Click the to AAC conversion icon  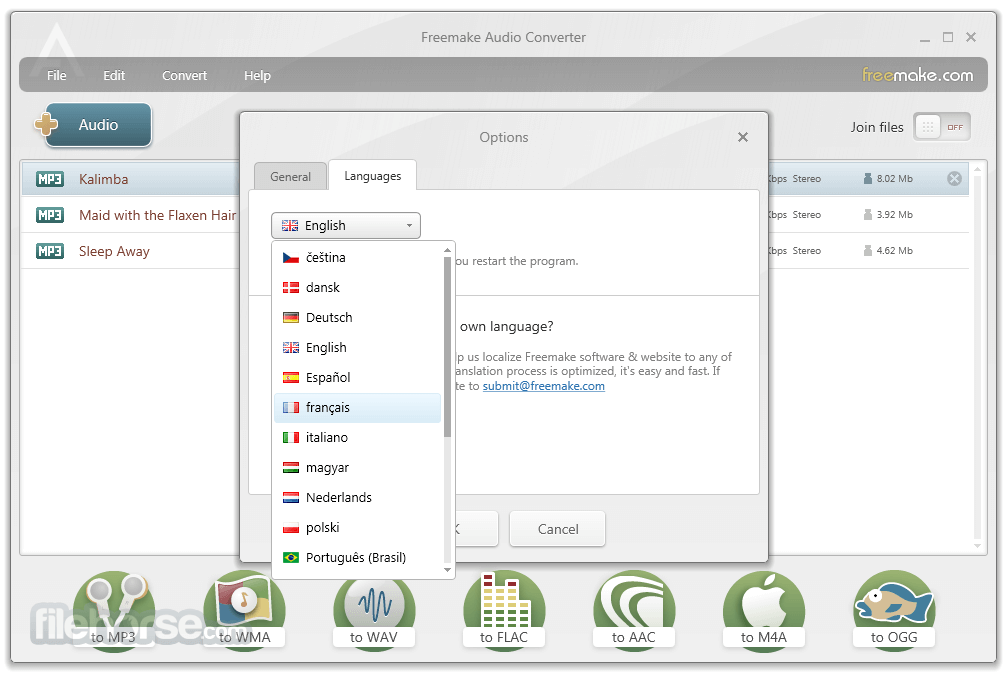pyautogui.click(x=634, y=610)
